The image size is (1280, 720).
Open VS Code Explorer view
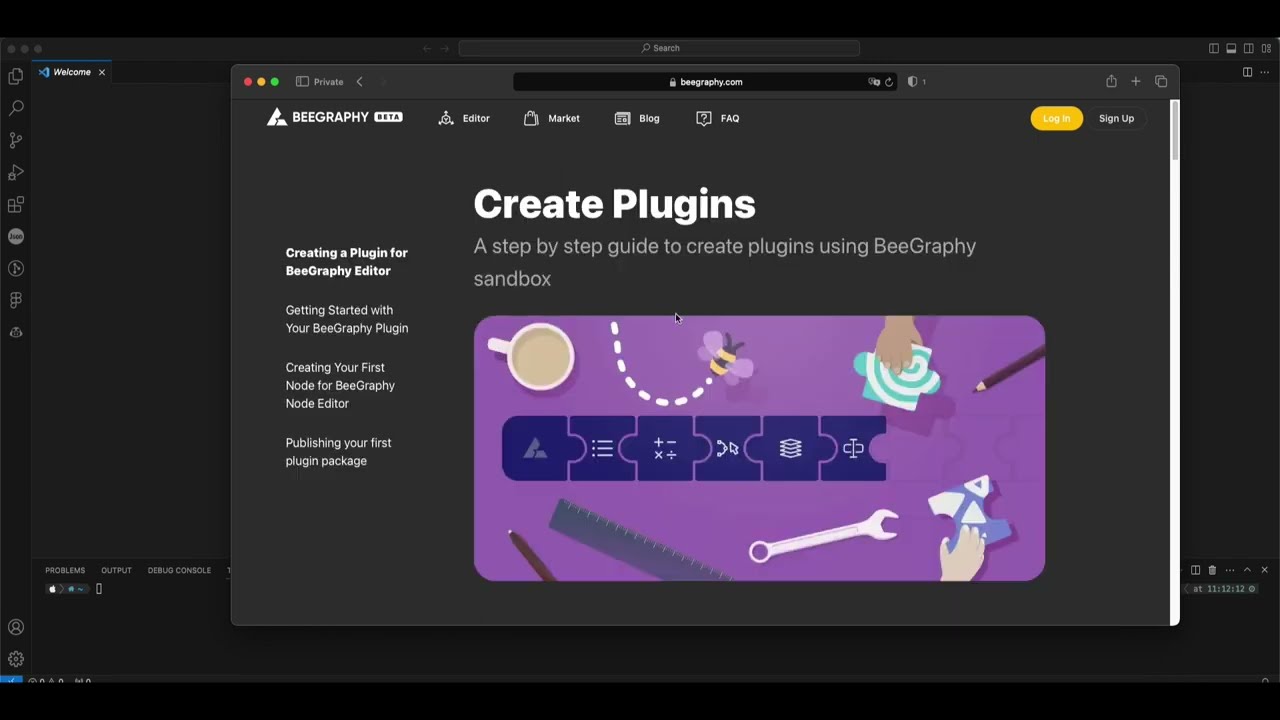(x=16, y=76)
